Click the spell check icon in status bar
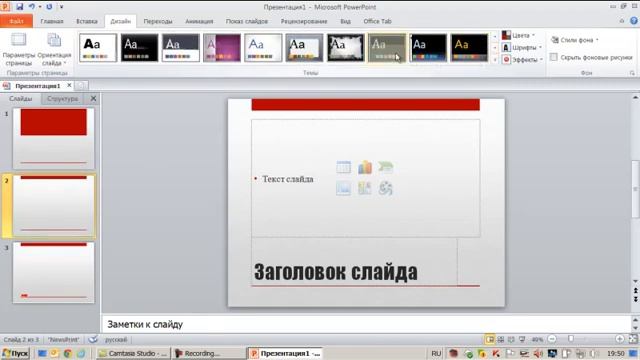This screenshot has height=360, width=640. pos(93,339)
